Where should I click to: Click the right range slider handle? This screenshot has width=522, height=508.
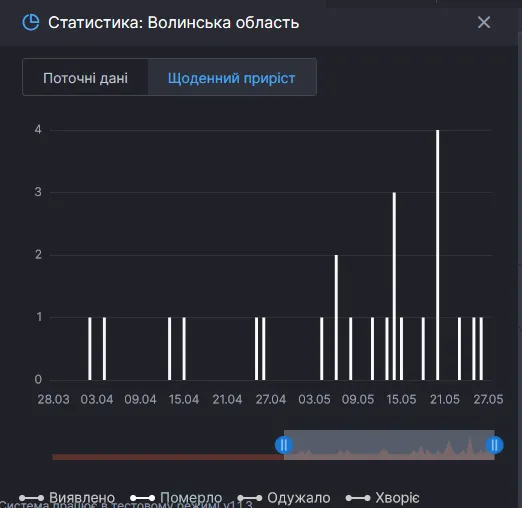tap(494, 445)
